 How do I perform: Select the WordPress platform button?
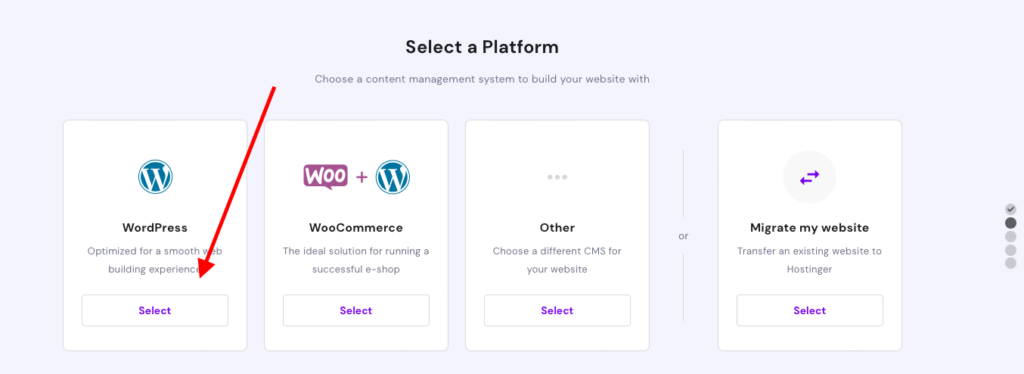155,311
